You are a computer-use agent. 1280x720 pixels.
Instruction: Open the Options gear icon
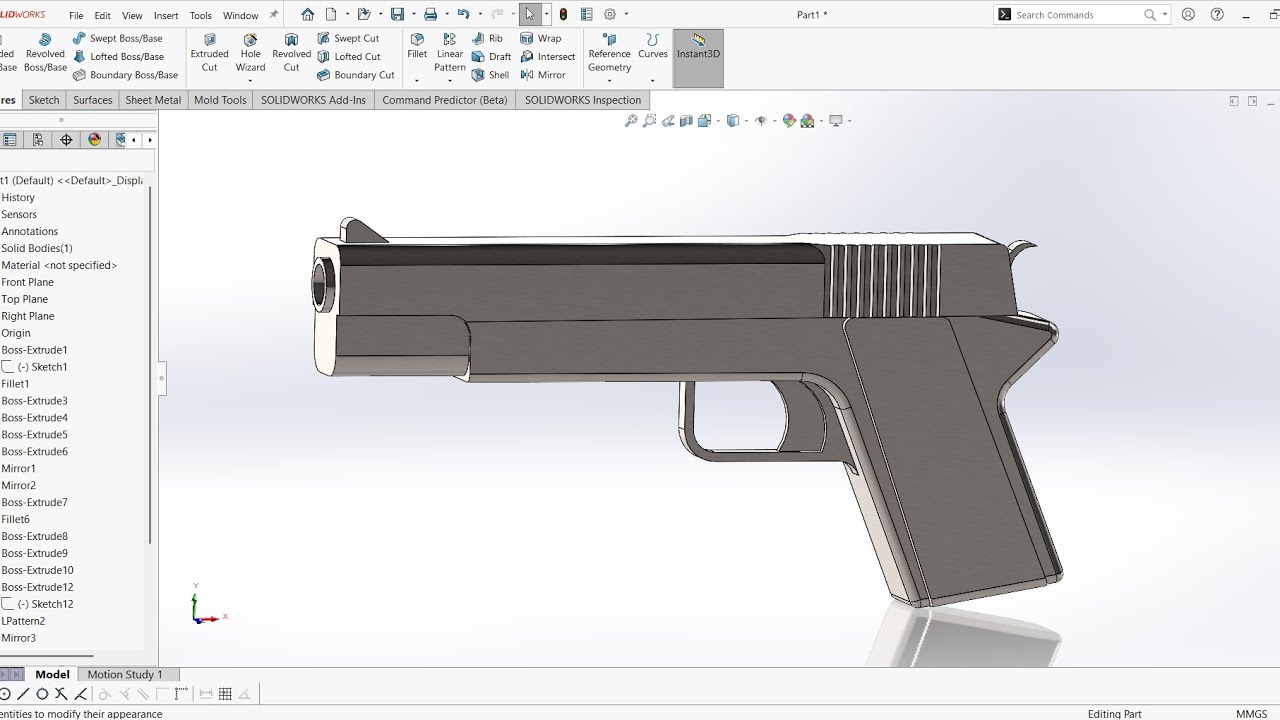pyautogui.click(x=610, y=14)
